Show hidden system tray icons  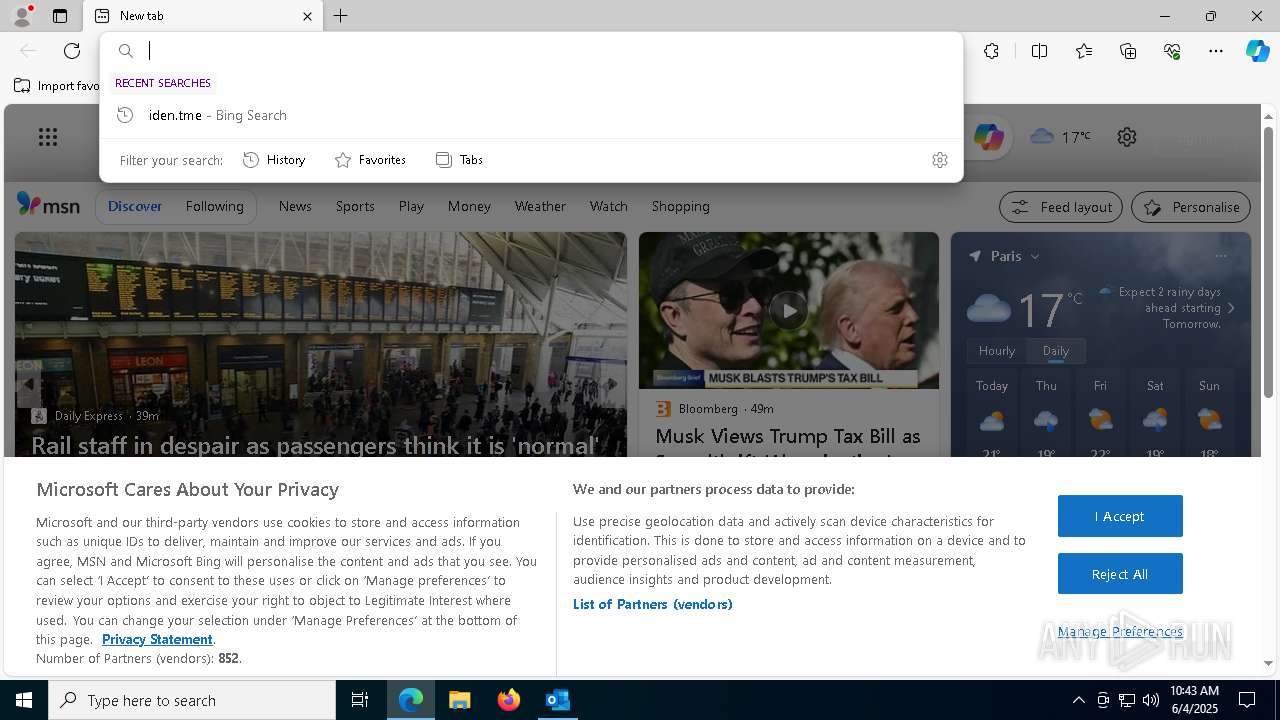pos(1078,700)
